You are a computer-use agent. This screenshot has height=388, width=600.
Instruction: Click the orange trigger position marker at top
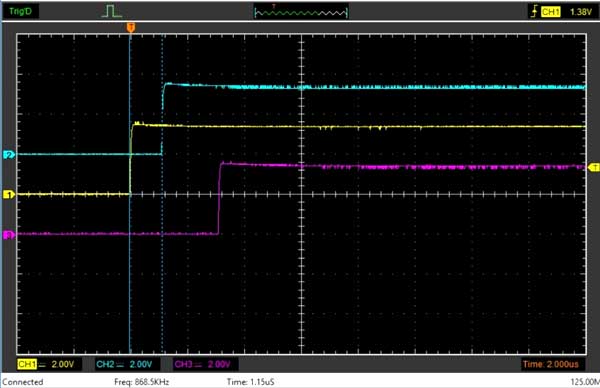(x=131, y=27)
